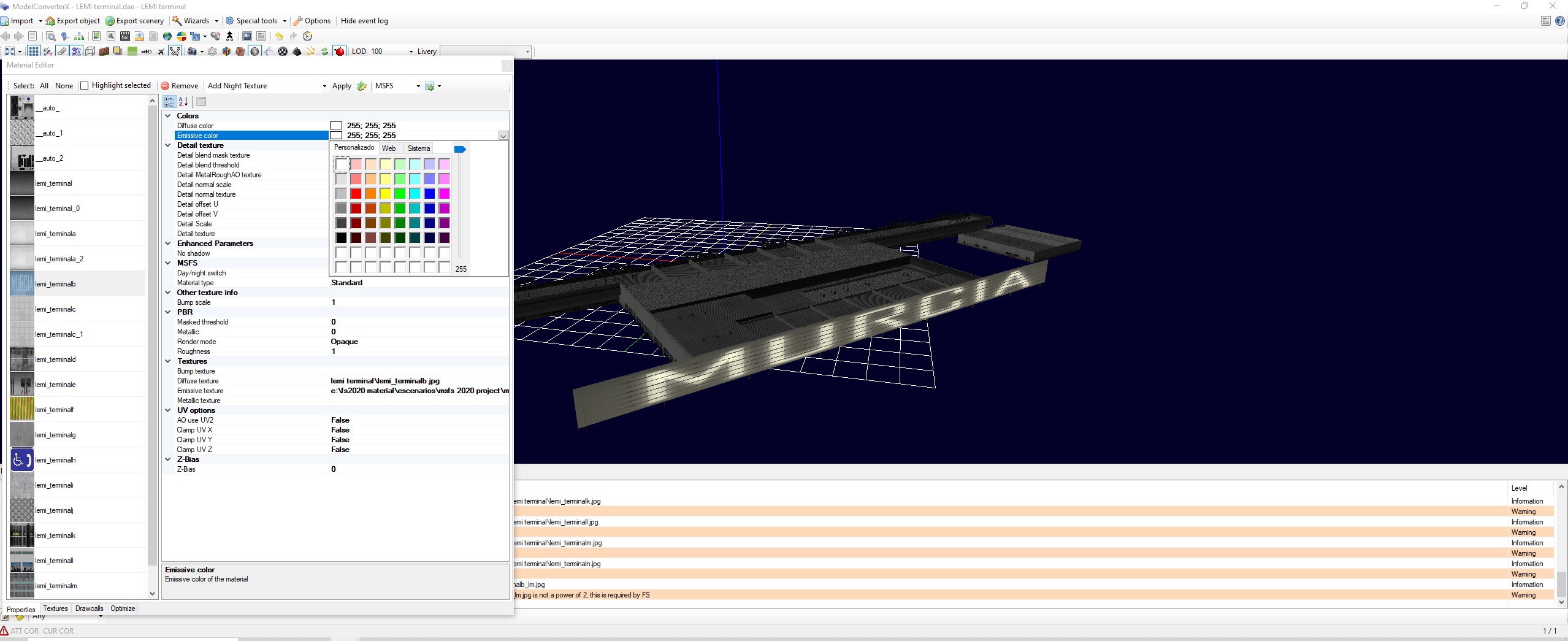Click the green refresh arrows icon
Viewport: 1568px width, 641px height.
(x=324, y=52)
